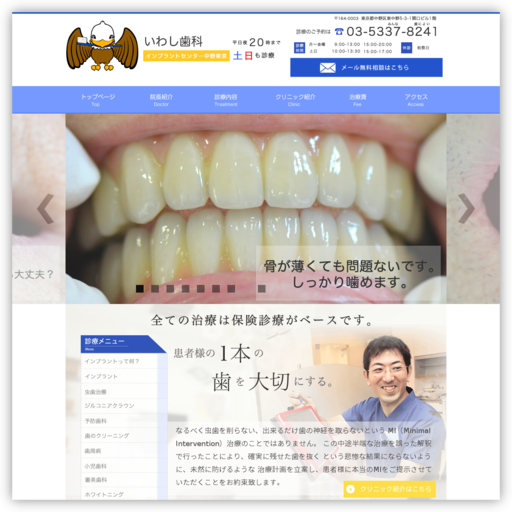Click phone number 03-5337-8241
Viewport: 512px width, 512px height.
click(x=392, y=31)
